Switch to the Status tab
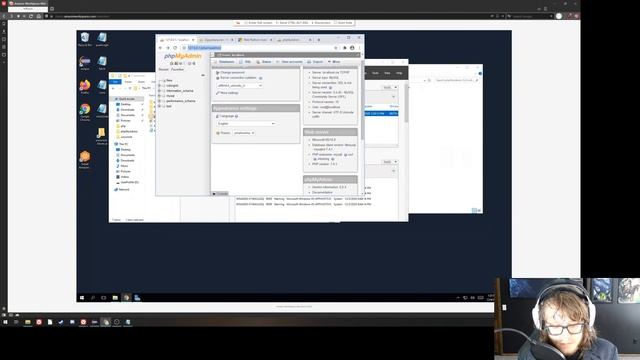Screen dimensions: 640x360 264,62
